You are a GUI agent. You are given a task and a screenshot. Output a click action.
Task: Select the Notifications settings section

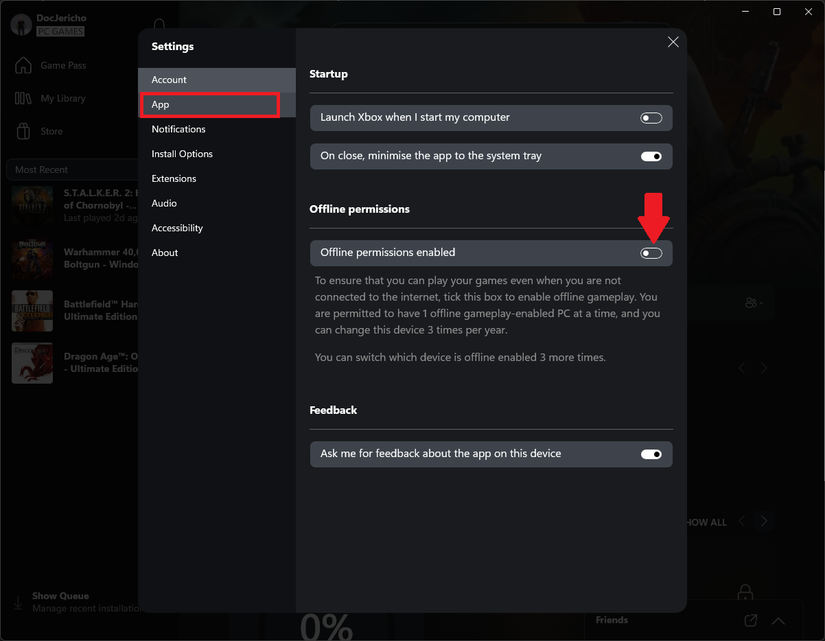coord(178,128)
